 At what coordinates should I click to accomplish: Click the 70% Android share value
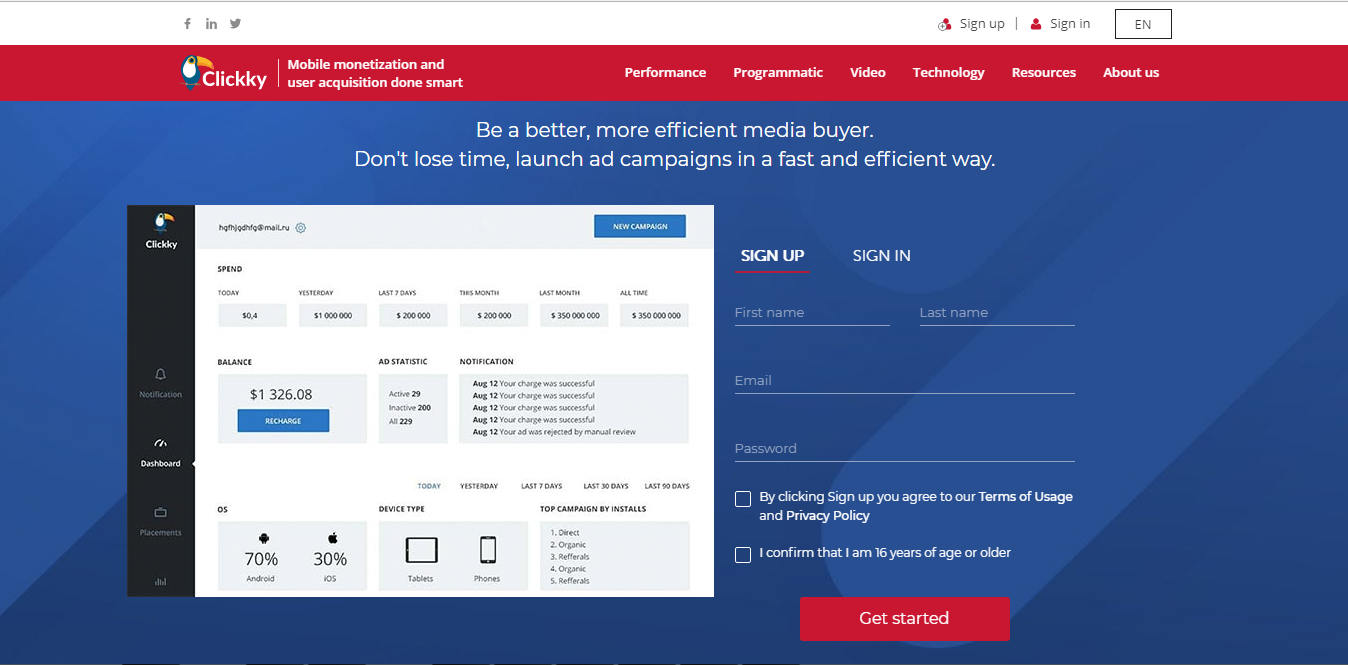click(261, 559)
